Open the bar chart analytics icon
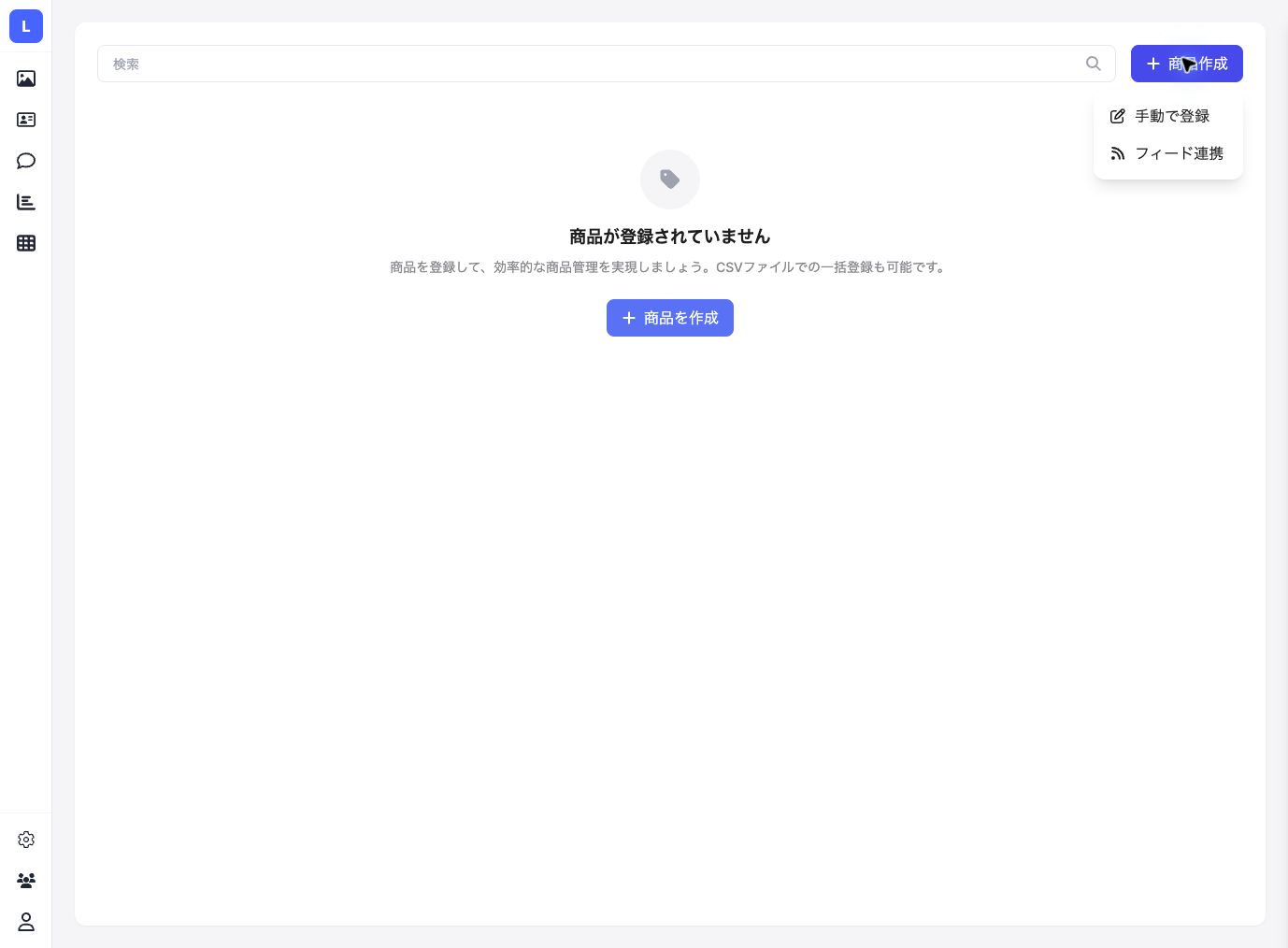 tap(26, 202)
